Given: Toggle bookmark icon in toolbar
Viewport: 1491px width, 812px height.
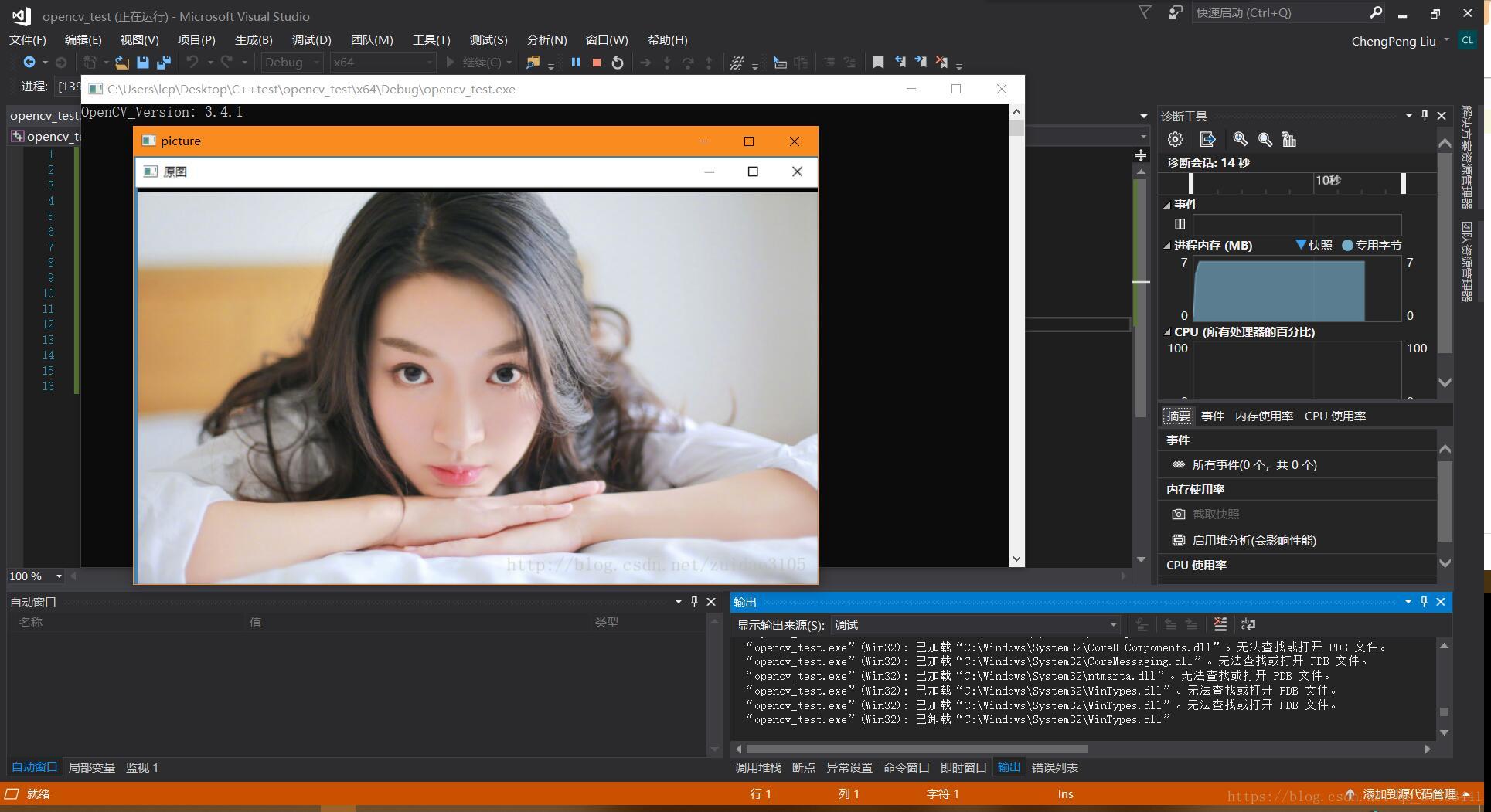Looking at the screenshot, I should coord(878,63).
